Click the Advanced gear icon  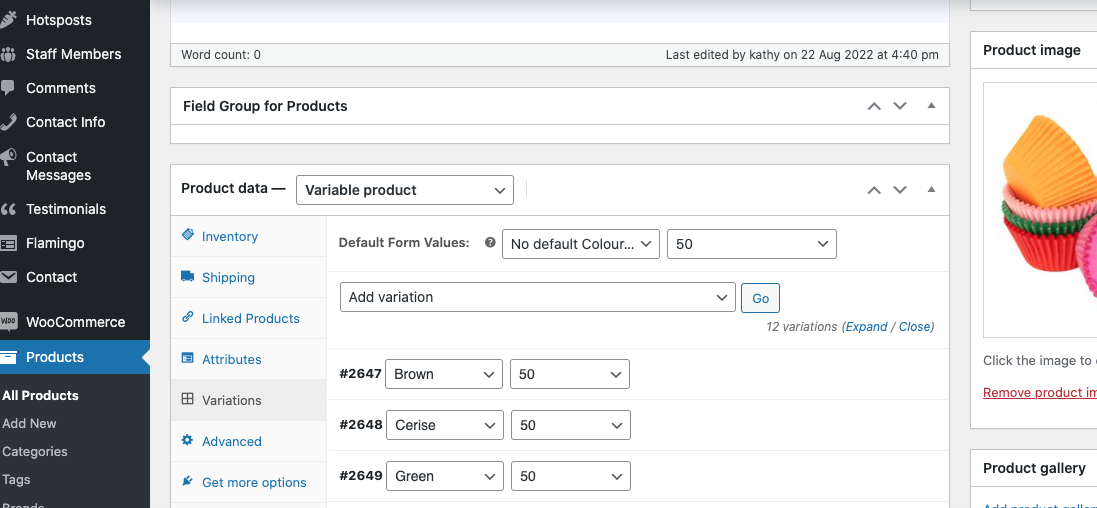188,441
